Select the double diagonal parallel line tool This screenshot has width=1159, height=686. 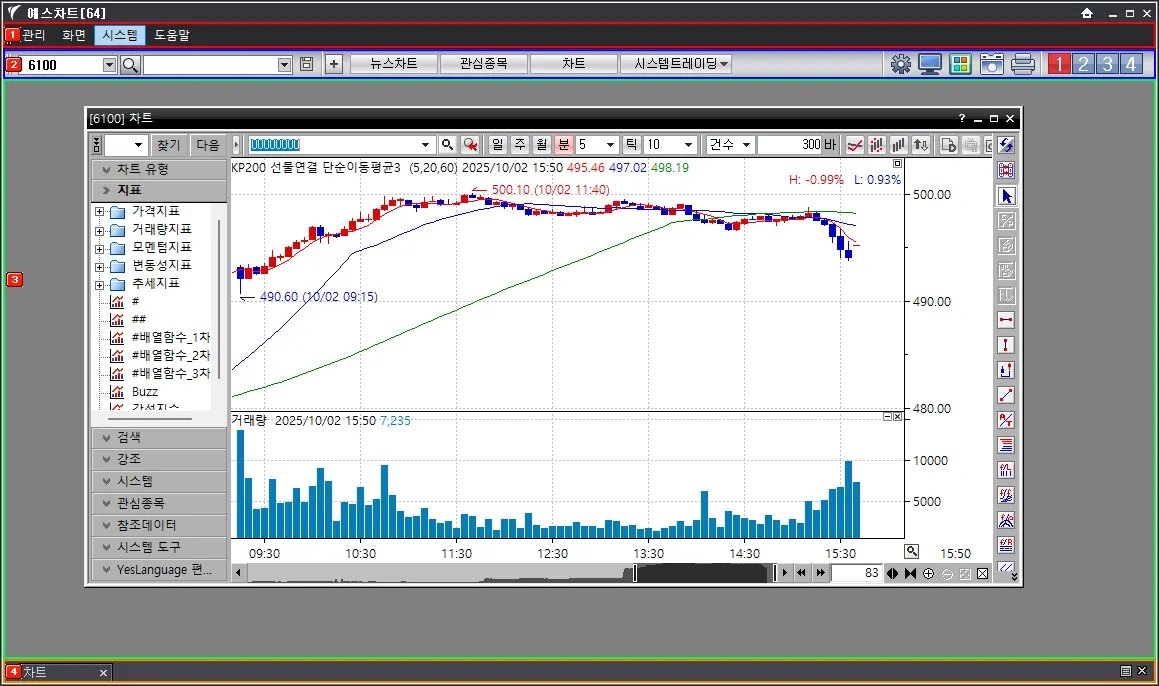coord(1006,568)
